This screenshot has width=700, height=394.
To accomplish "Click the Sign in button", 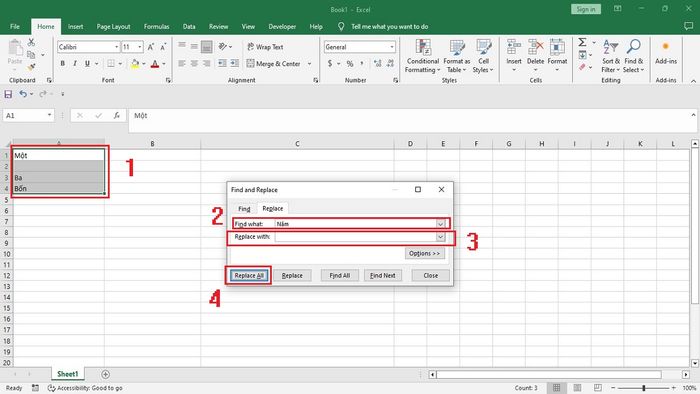I will [x=586, y=9].
